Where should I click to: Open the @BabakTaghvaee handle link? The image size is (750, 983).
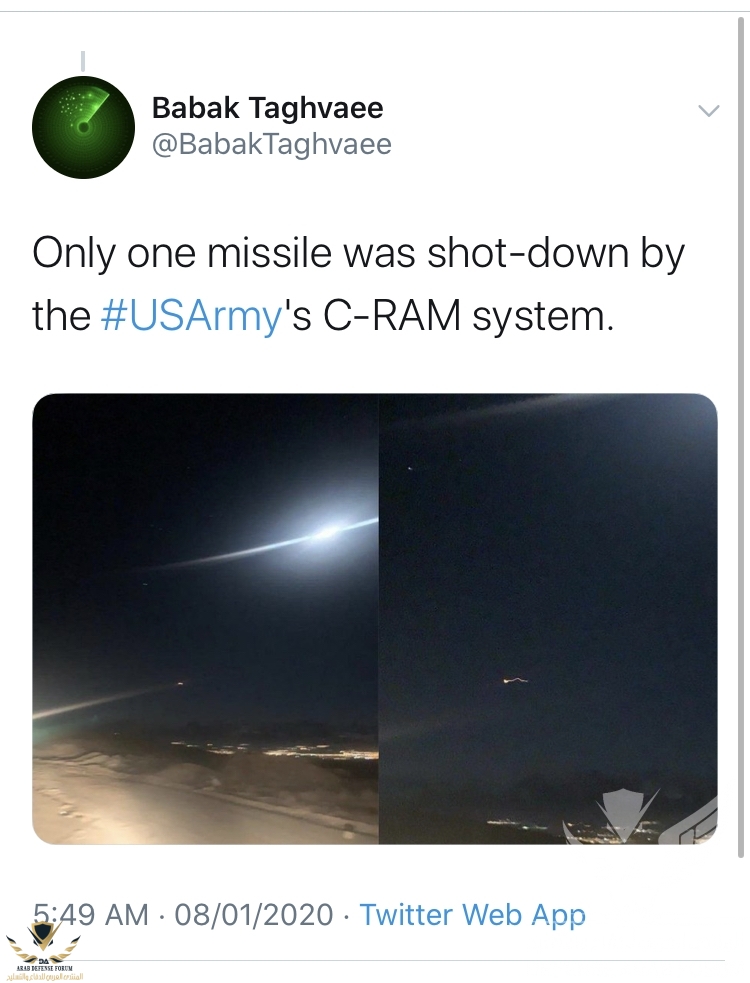(271, 144)
